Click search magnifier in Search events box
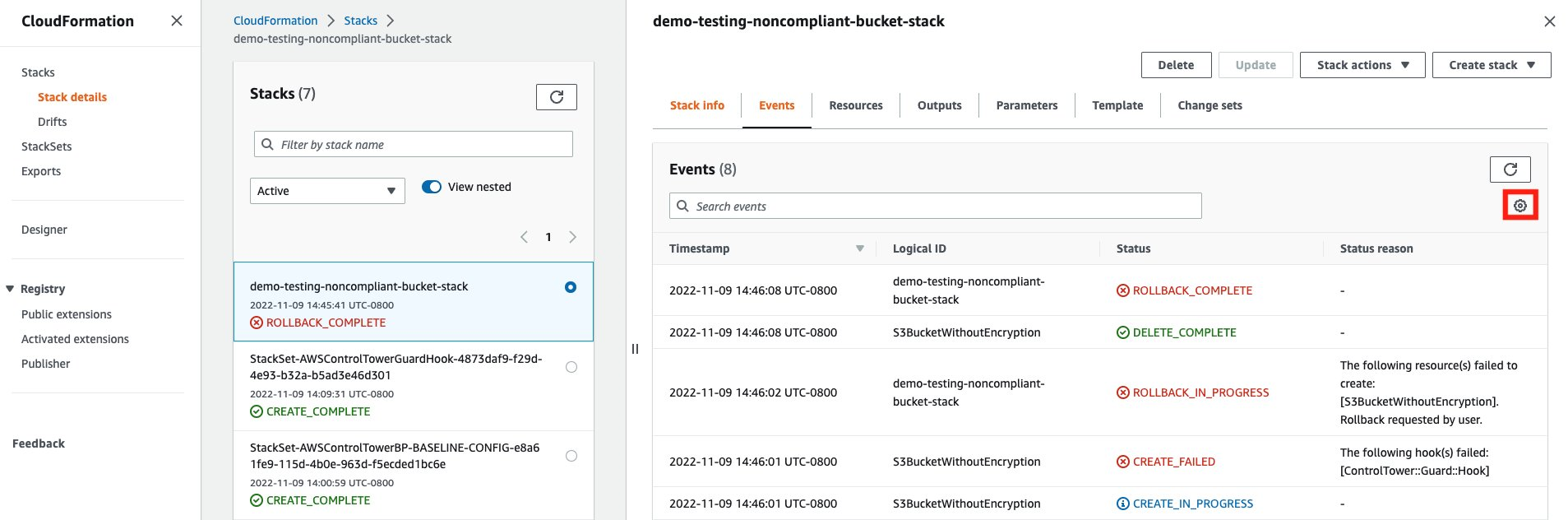 point(682,206)
